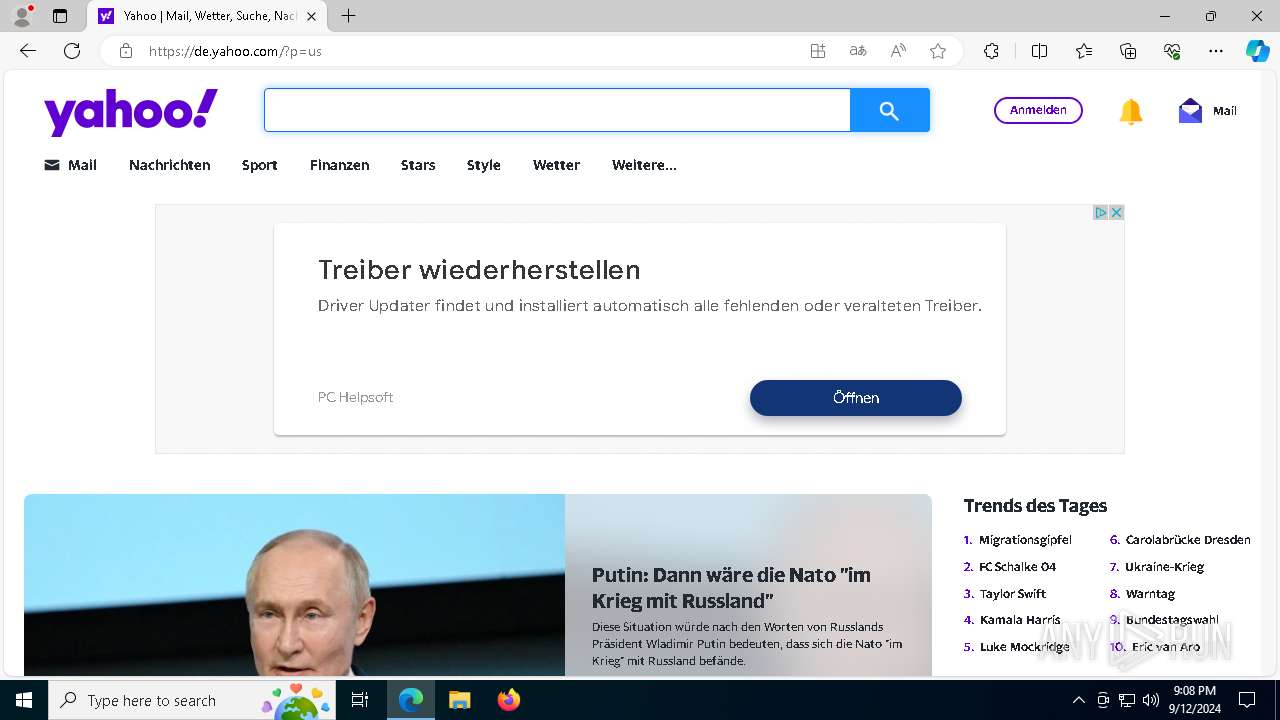The image size is (1280, 720).
Task: Open the Wetter section
Action: tap(556, 165)
